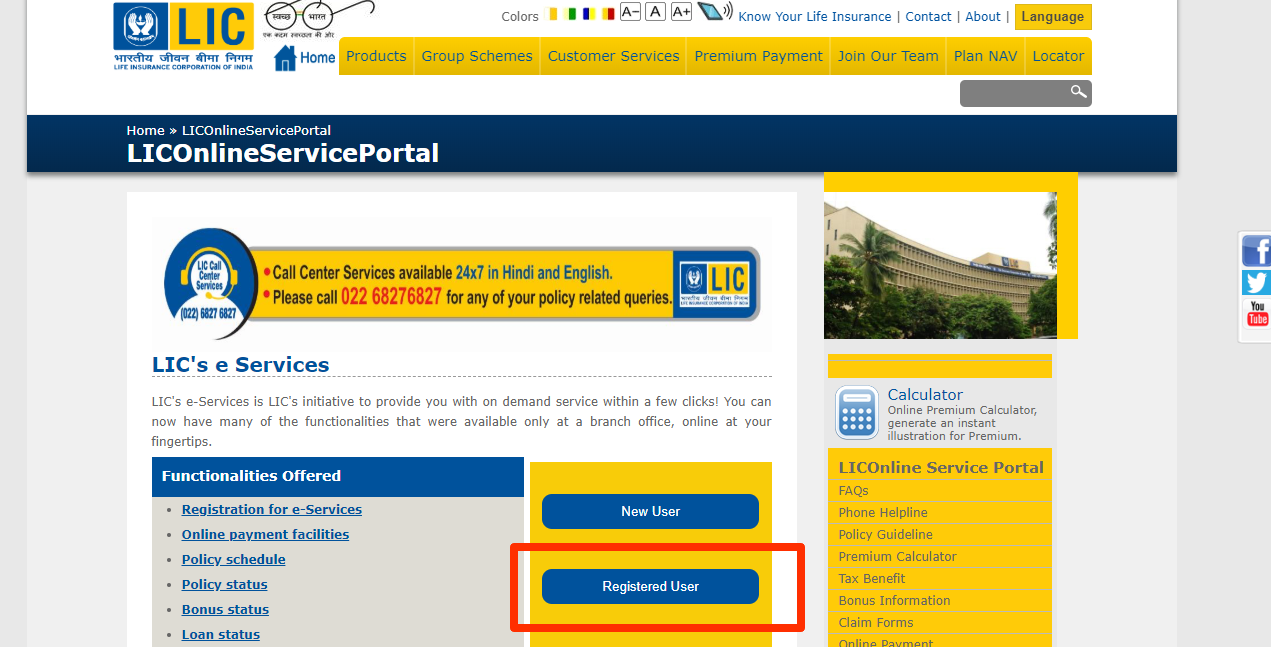Click the search magnifier icon

1078,92
